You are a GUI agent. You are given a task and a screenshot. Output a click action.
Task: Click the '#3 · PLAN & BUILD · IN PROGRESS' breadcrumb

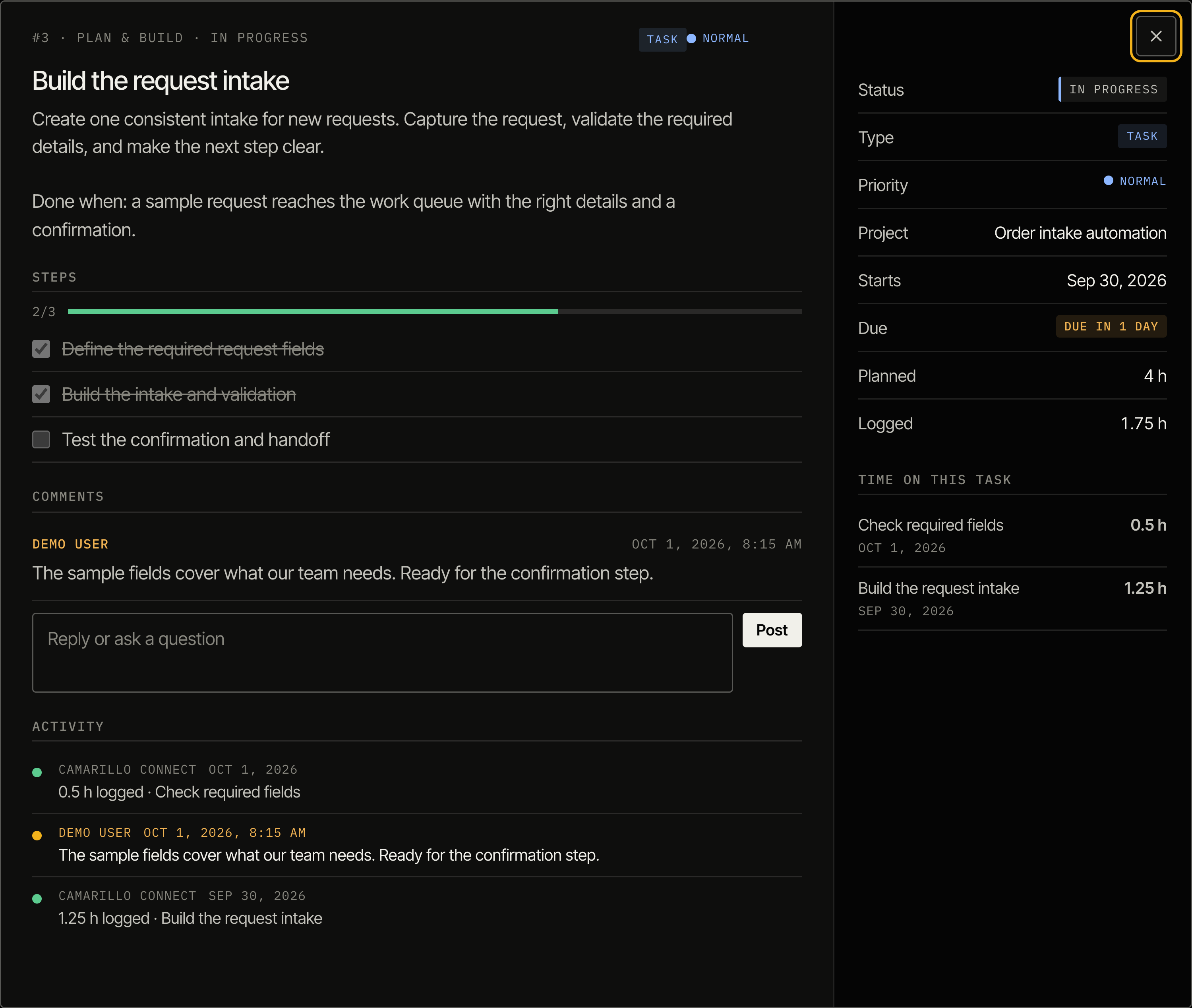(x=170, y=38)
